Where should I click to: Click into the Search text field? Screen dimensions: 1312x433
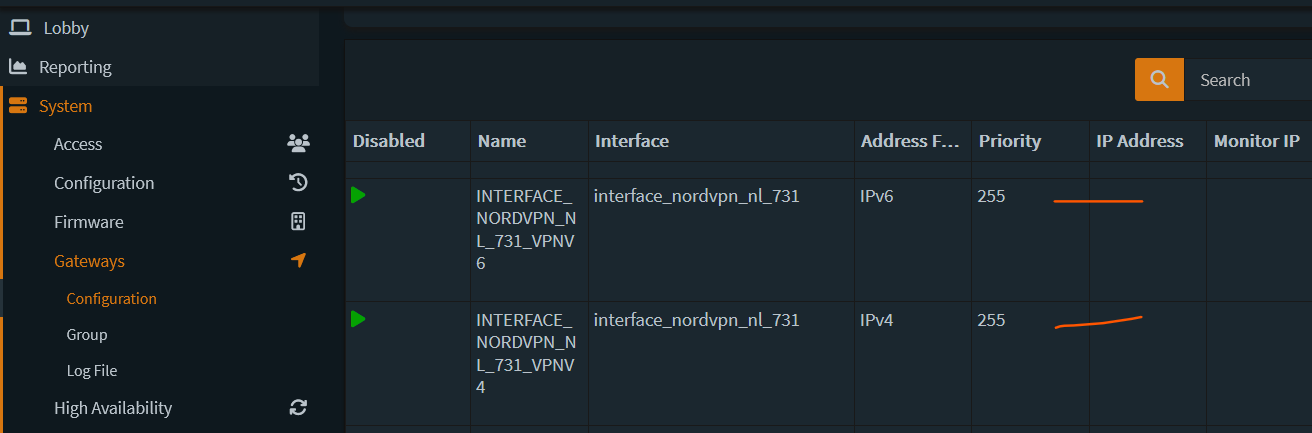click(1246, 80)
